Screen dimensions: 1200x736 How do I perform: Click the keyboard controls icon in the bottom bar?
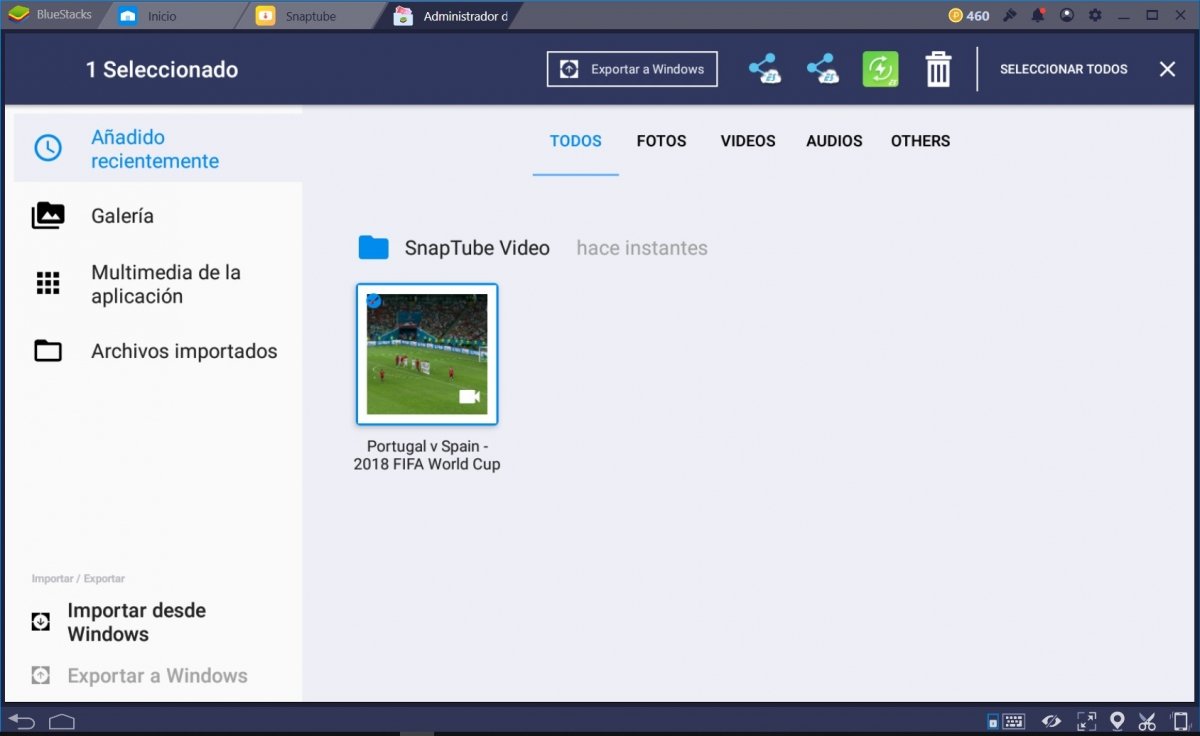[x=1013, y=721]
